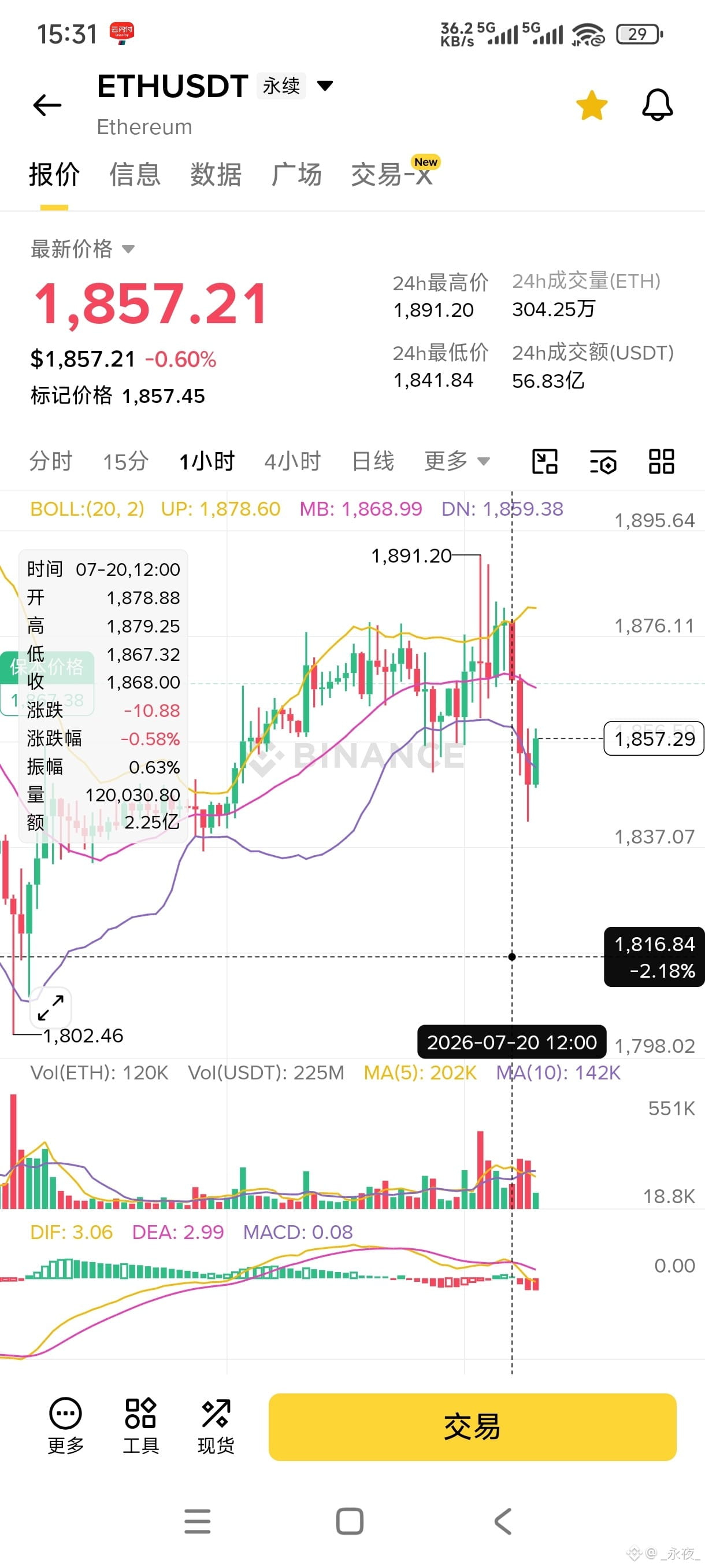Tap the 更多 icon in bottom bar

click(x=66, y=1426)
